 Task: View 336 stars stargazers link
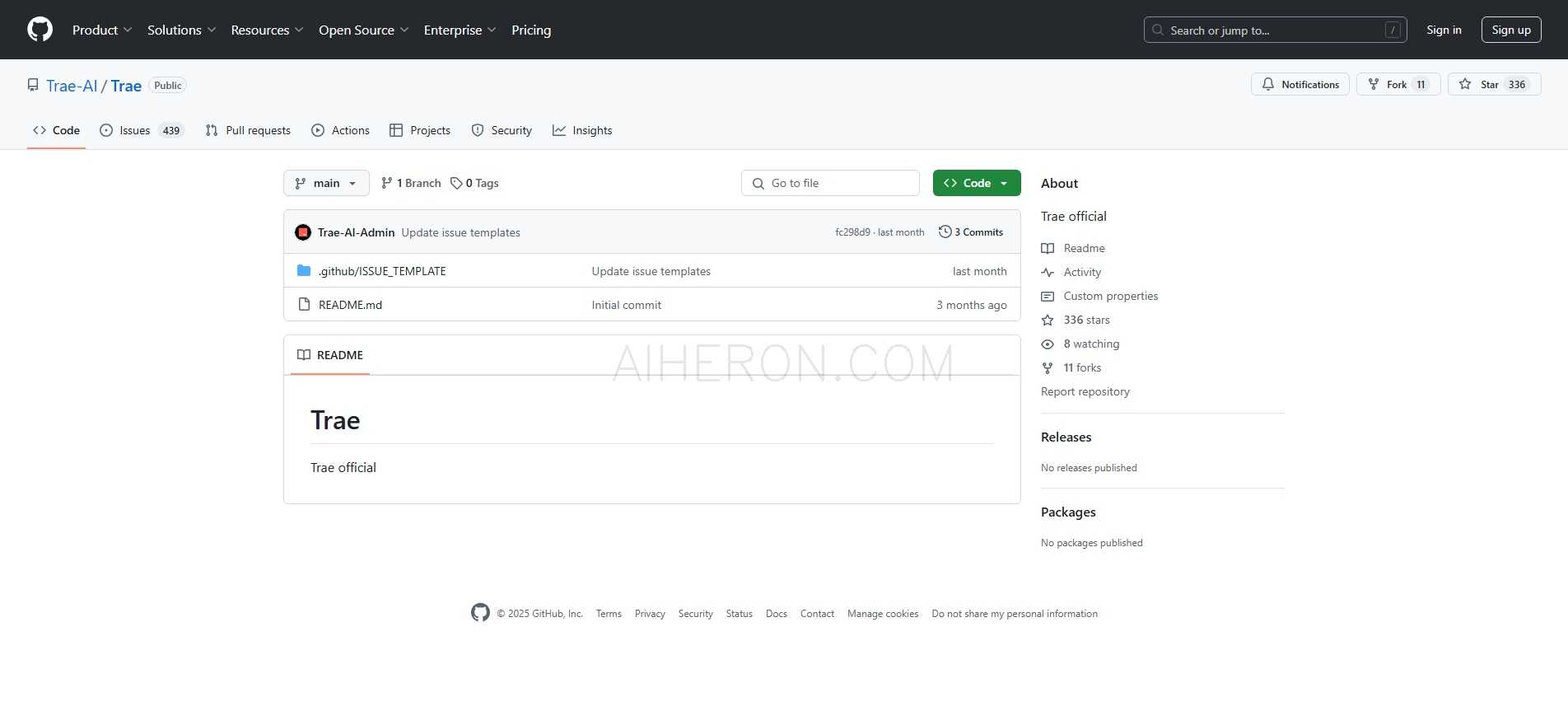[x=1086, y=320]
